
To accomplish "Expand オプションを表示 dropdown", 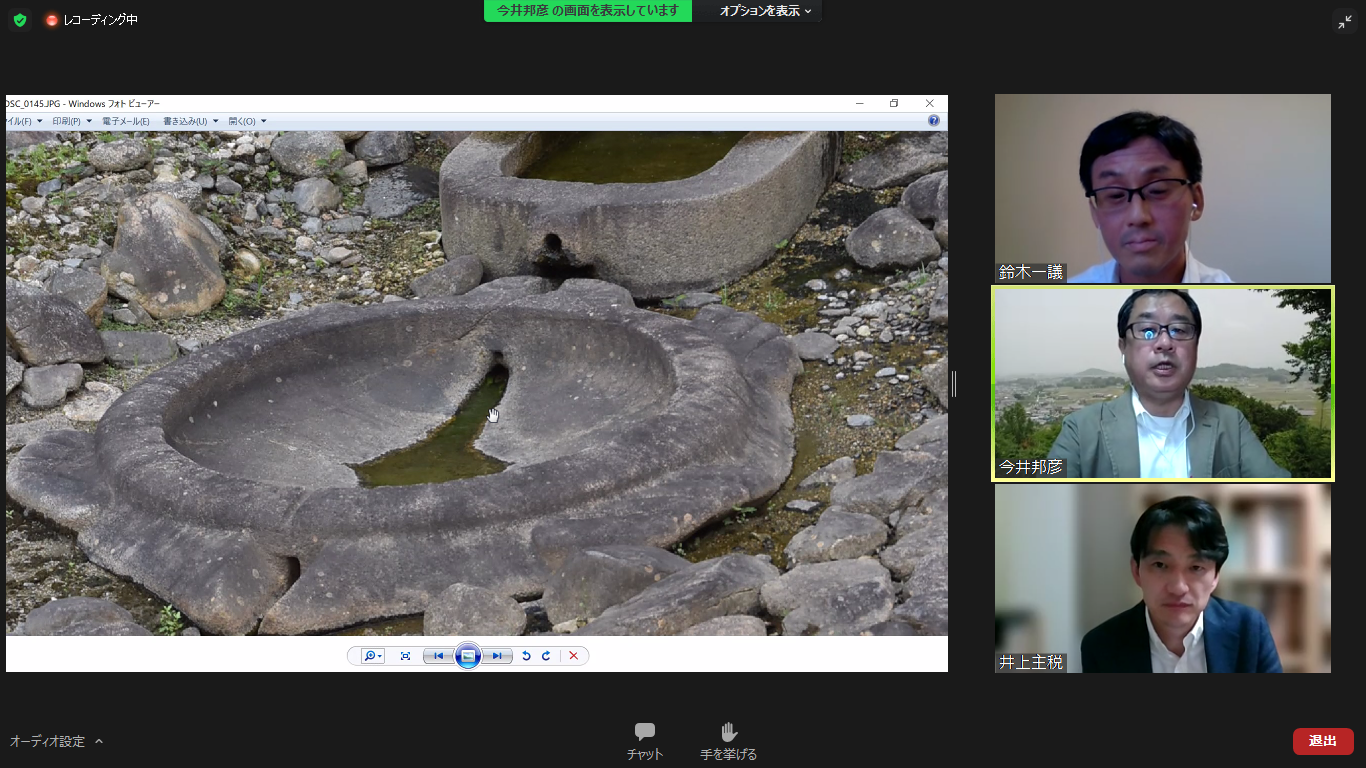I will (x=765, y=11).
